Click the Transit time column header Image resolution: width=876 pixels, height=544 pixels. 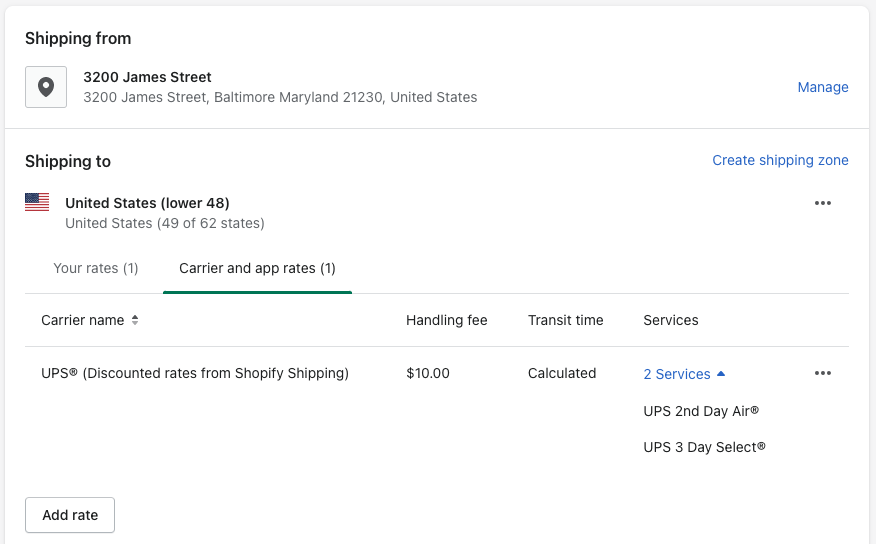point(565,321)
